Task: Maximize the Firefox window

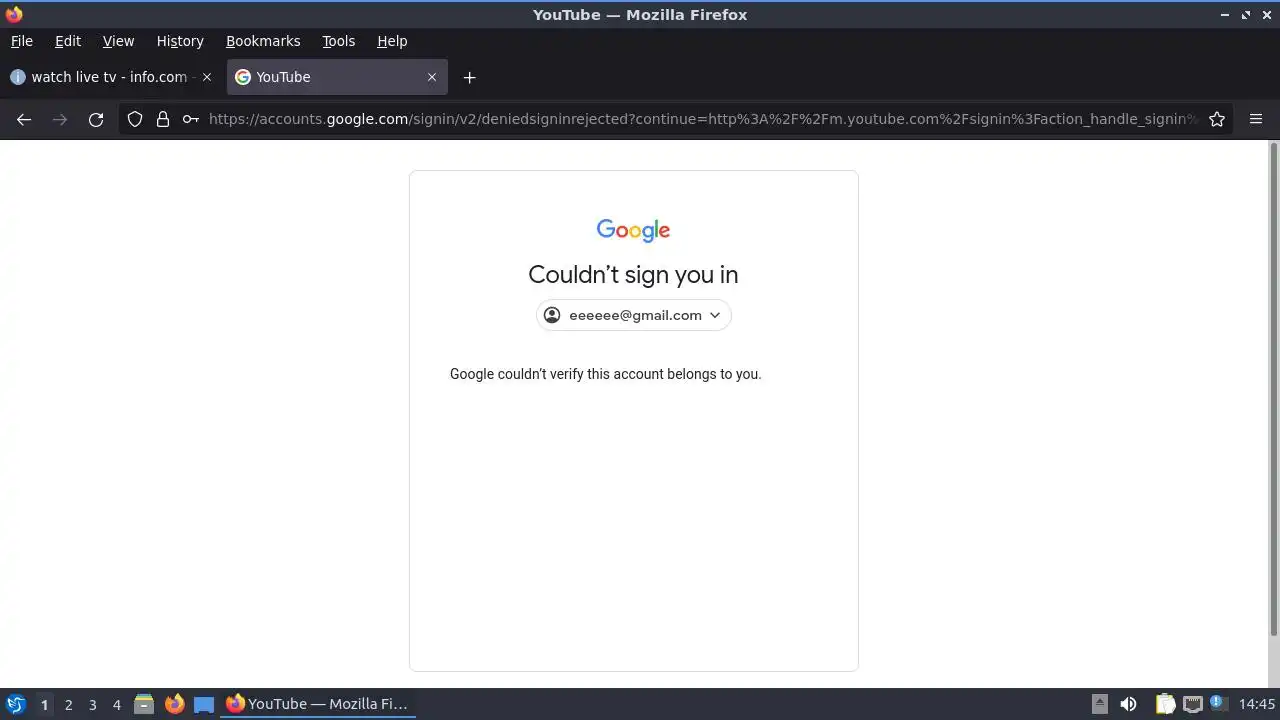Action: click(1246, 15)
